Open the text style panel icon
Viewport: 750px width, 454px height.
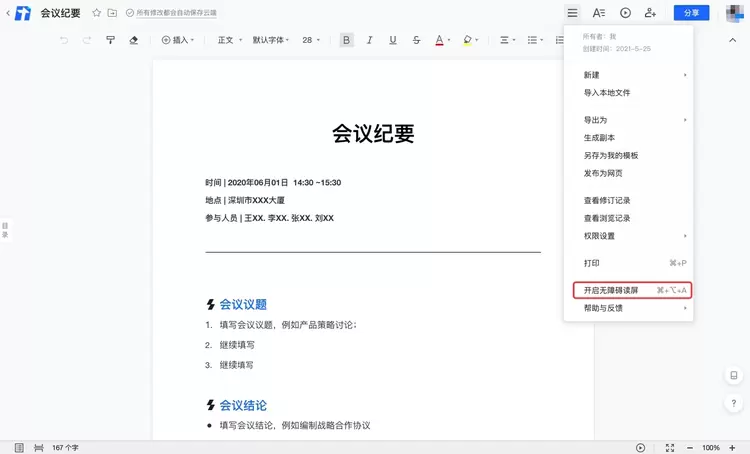(598, 13)
